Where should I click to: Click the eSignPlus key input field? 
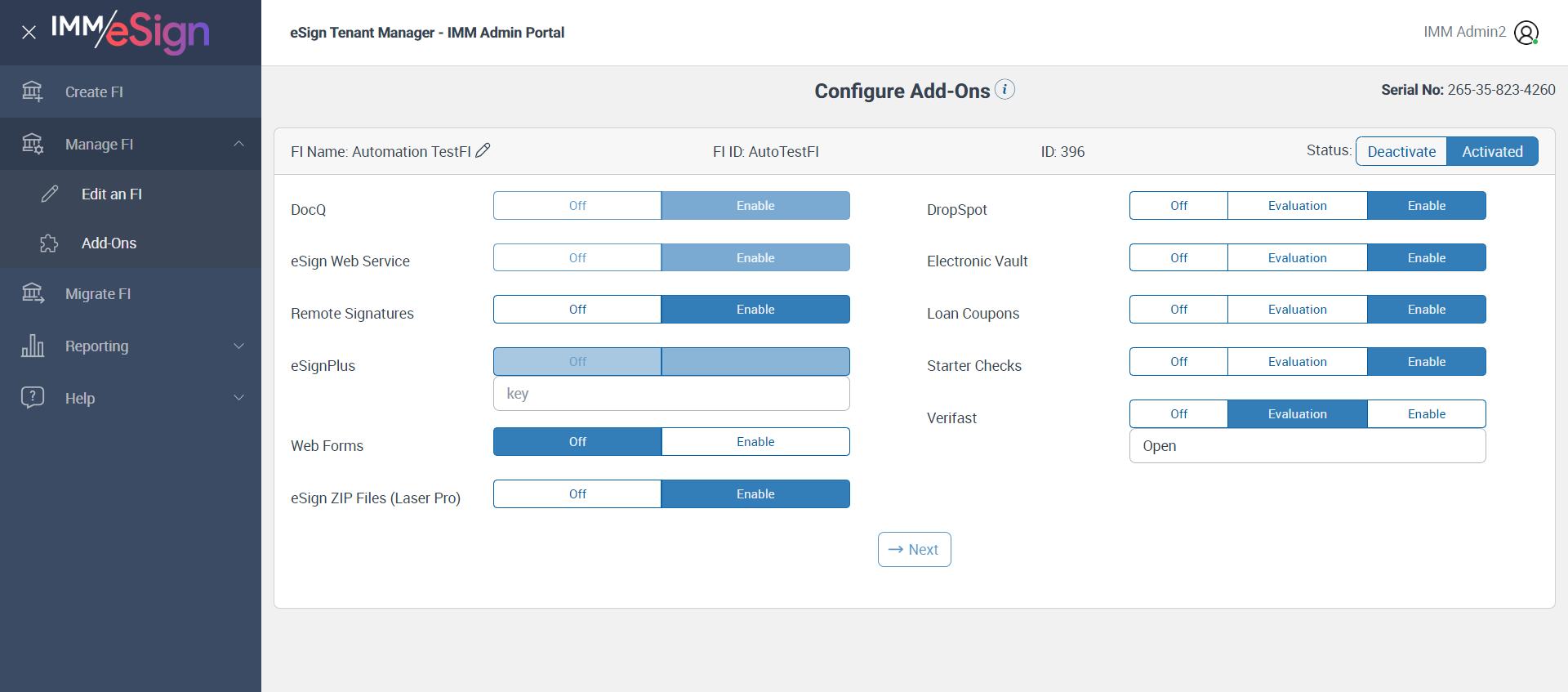click(x=671, y=394)
